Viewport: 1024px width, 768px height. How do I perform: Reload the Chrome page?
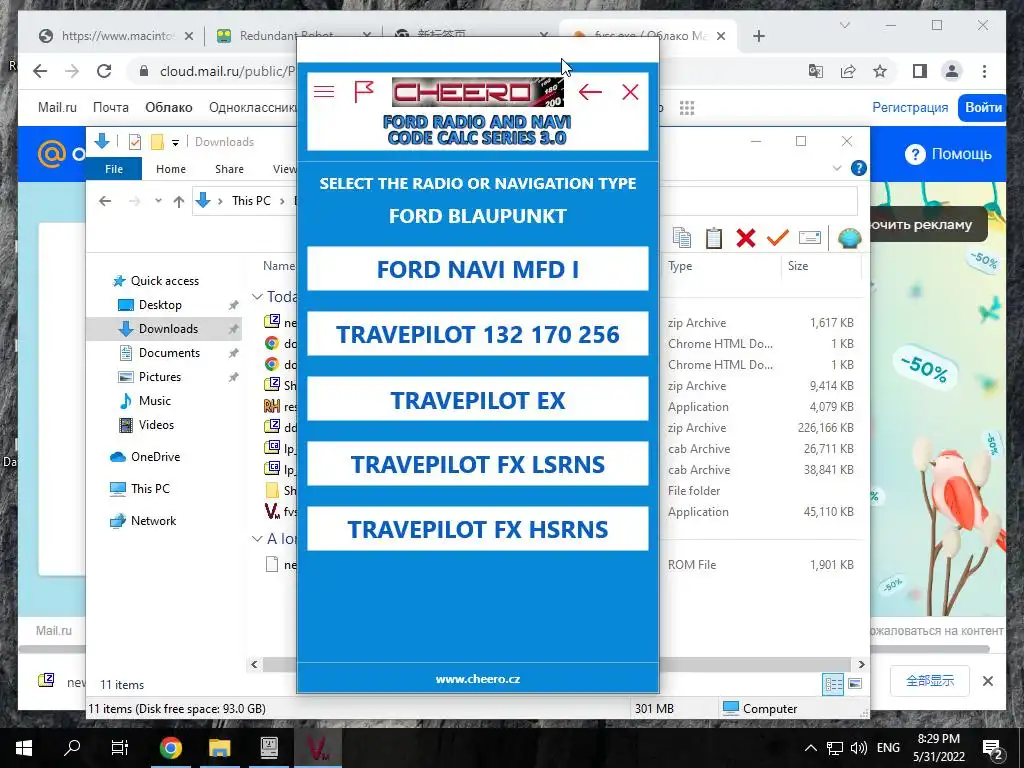(x=104, y=71)
